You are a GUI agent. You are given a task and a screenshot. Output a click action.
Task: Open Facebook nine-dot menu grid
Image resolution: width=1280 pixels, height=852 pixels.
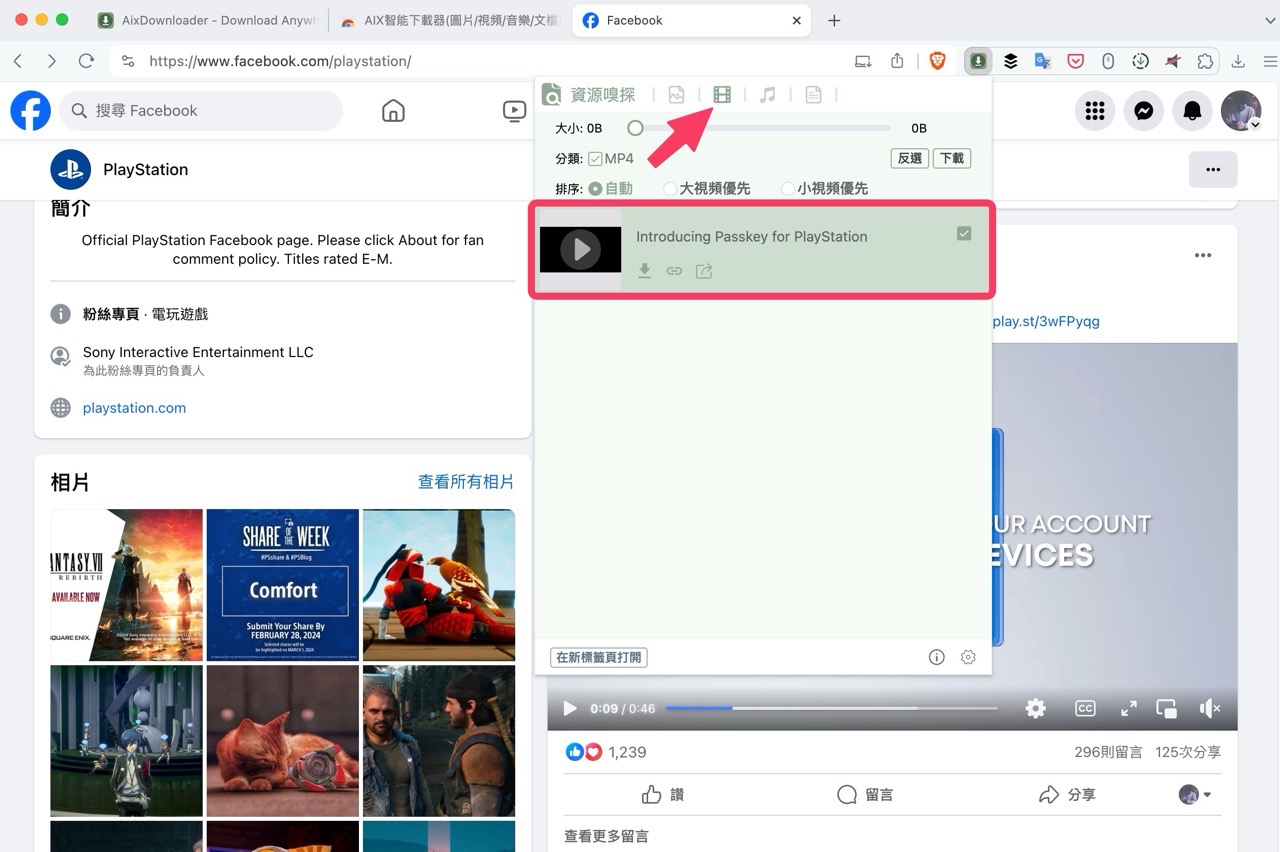tap(1095, 111)
